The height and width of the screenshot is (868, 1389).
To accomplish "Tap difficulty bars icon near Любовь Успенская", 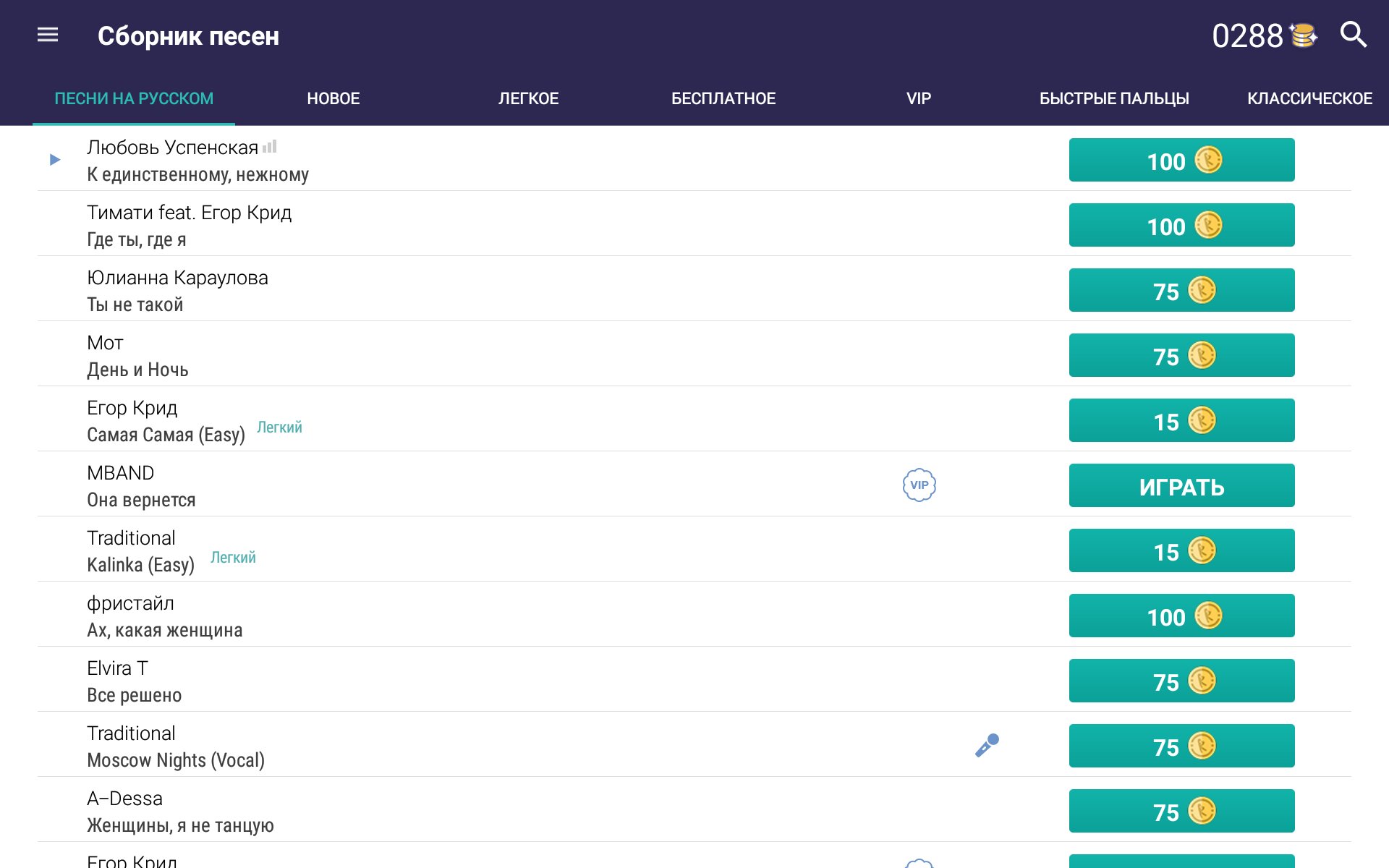I will (270, 147).
